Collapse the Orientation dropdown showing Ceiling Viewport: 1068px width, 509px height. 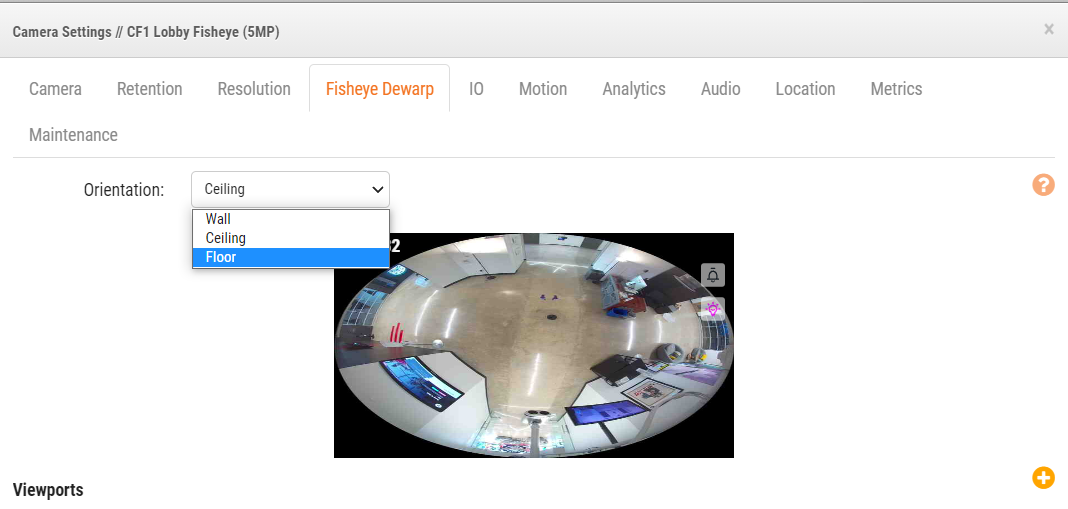click(290, 189)
